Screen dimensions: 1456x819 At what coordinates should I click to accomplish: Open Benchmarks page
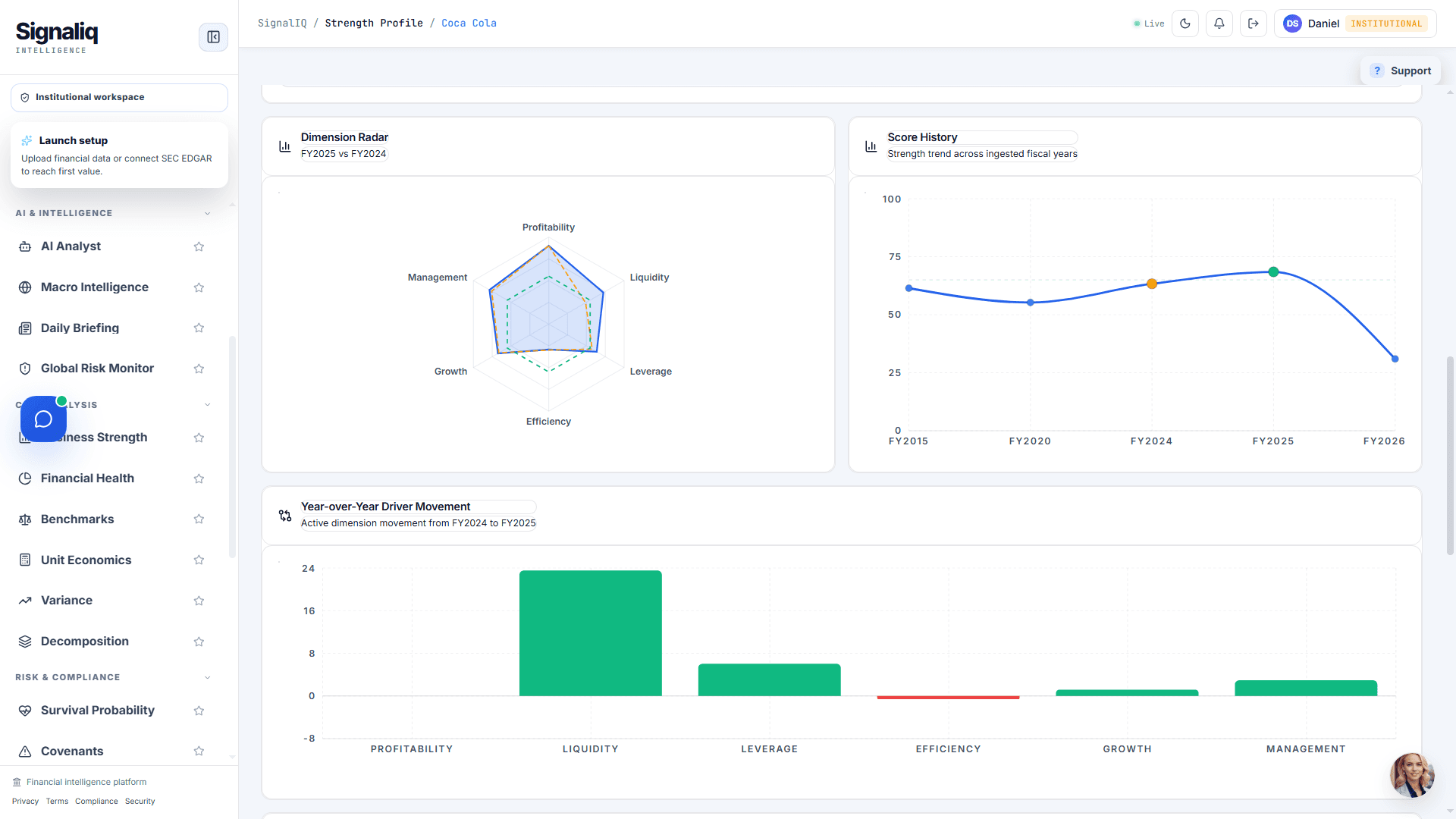77,519
